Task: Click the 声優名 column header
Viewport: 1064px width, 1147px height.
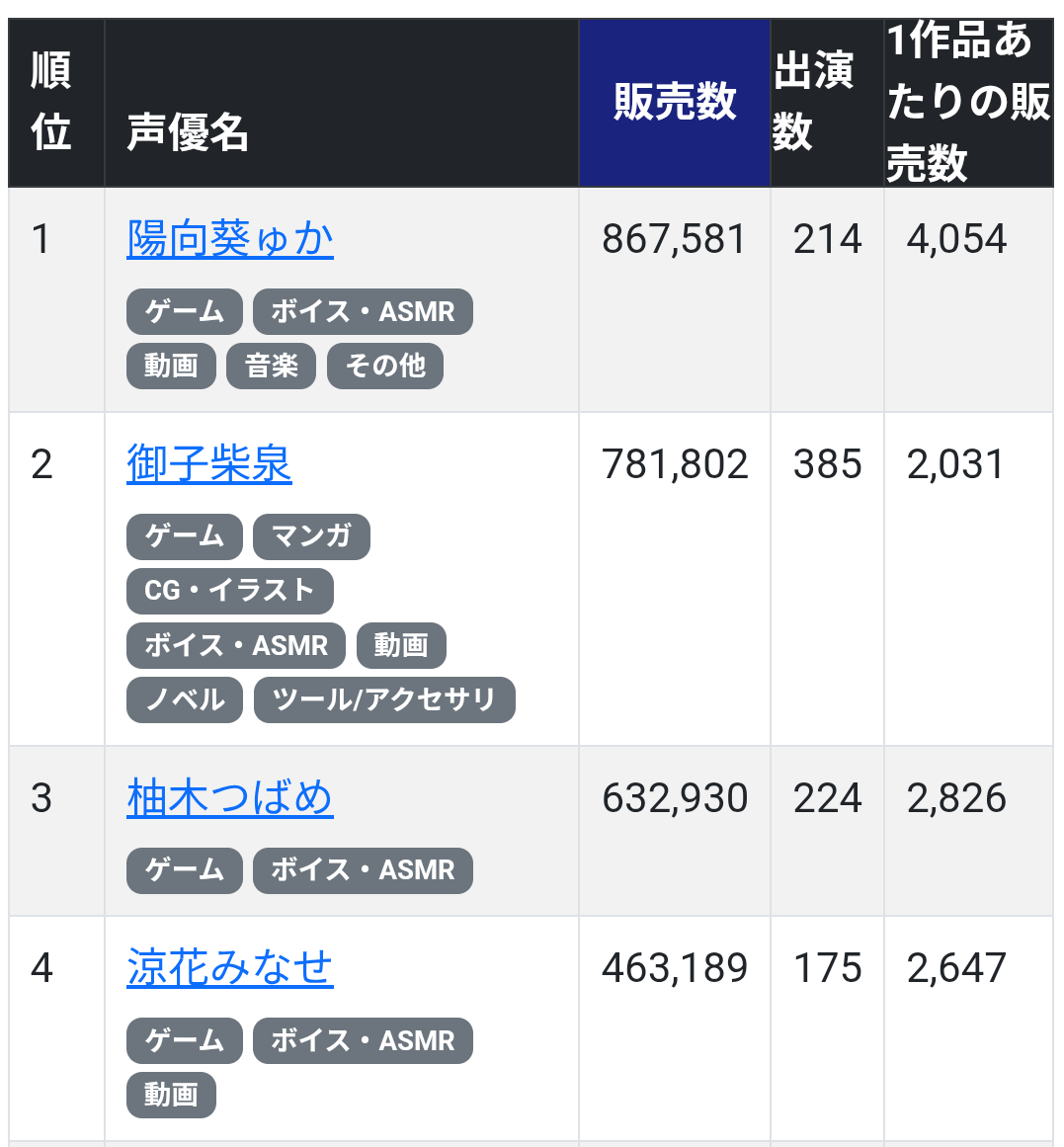Action: (x=188, y=131)
